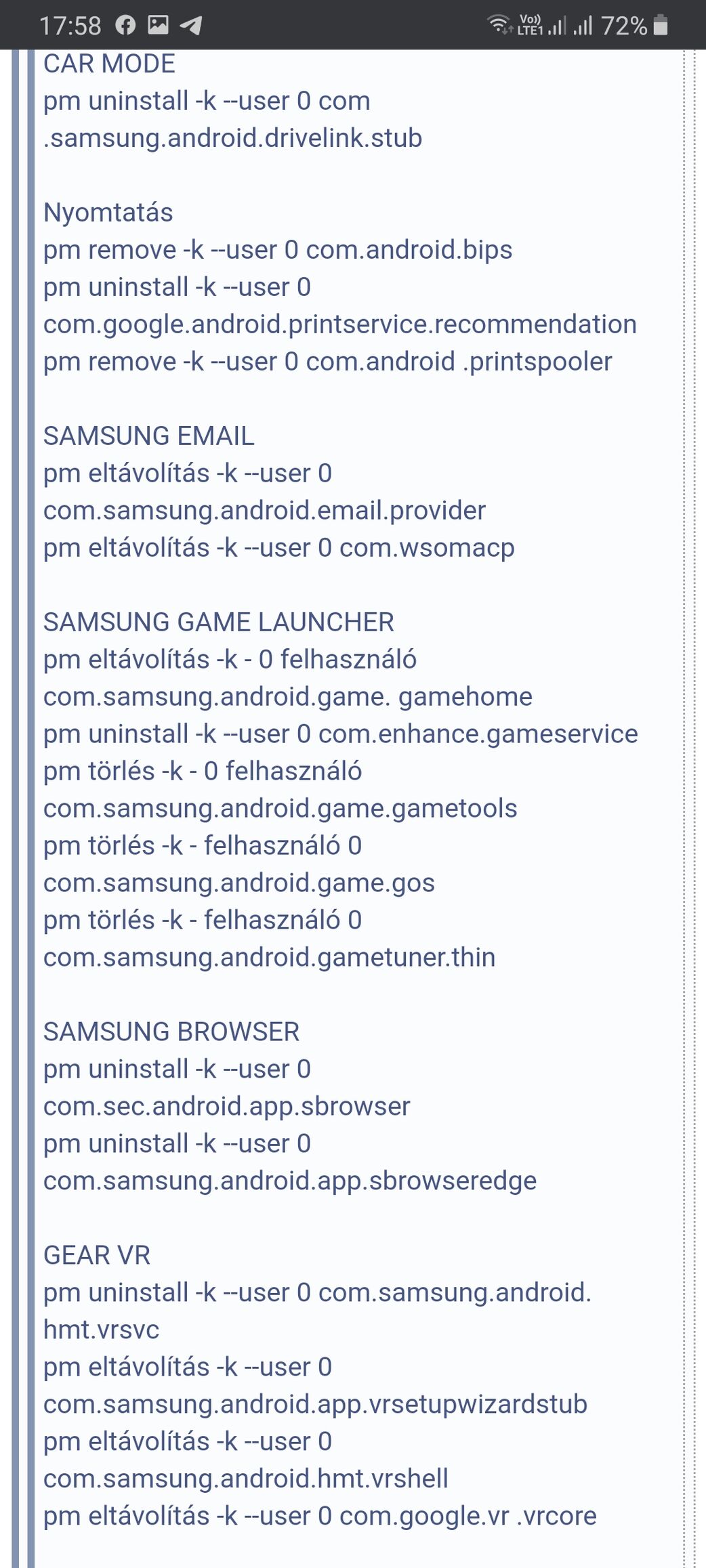Screen dimensions: 706x1568
Task: Select the com.wsomacp command line
Action: point(279,548)
